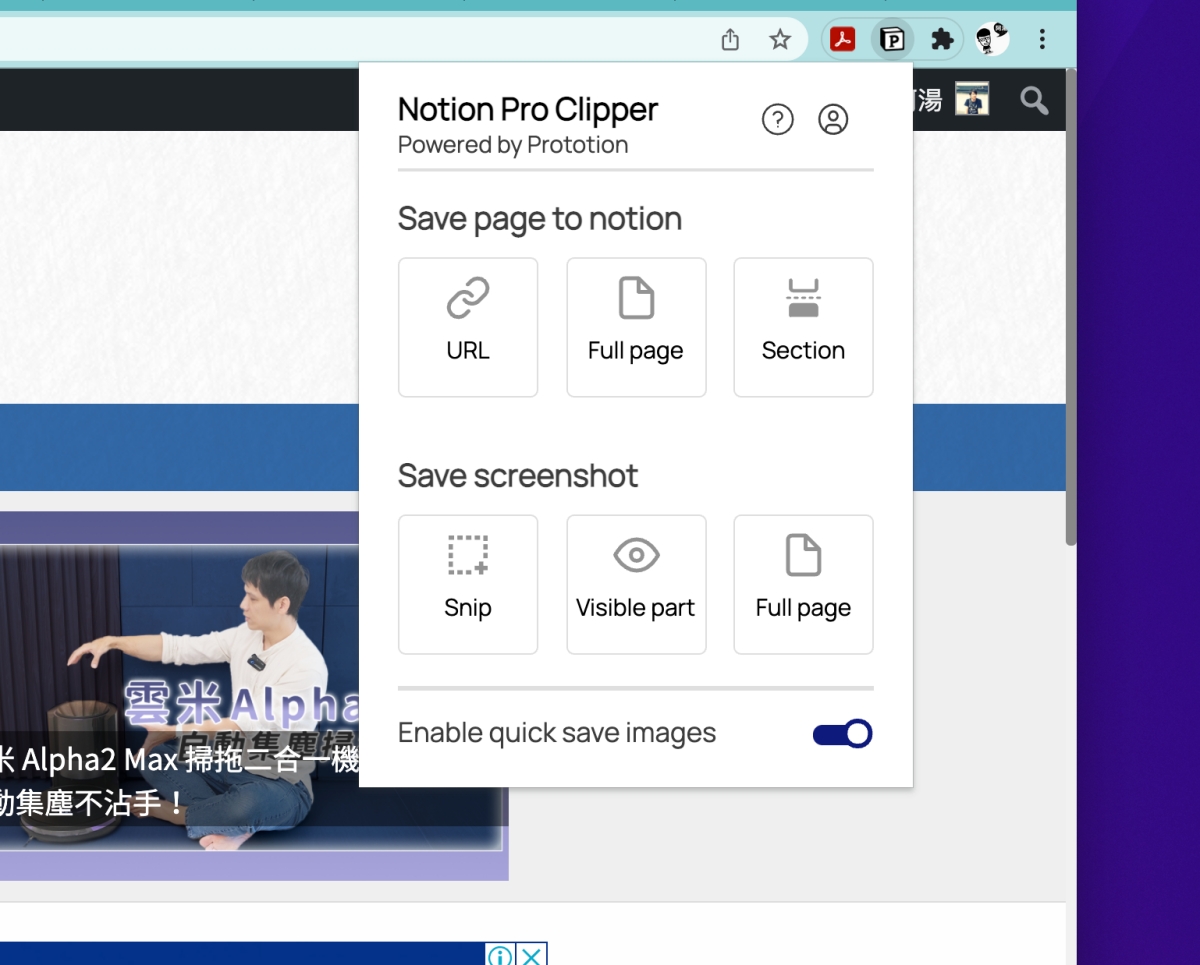Open the website search magnifier
This screenshot has height=965, width=1200.
click(1034, 100)
